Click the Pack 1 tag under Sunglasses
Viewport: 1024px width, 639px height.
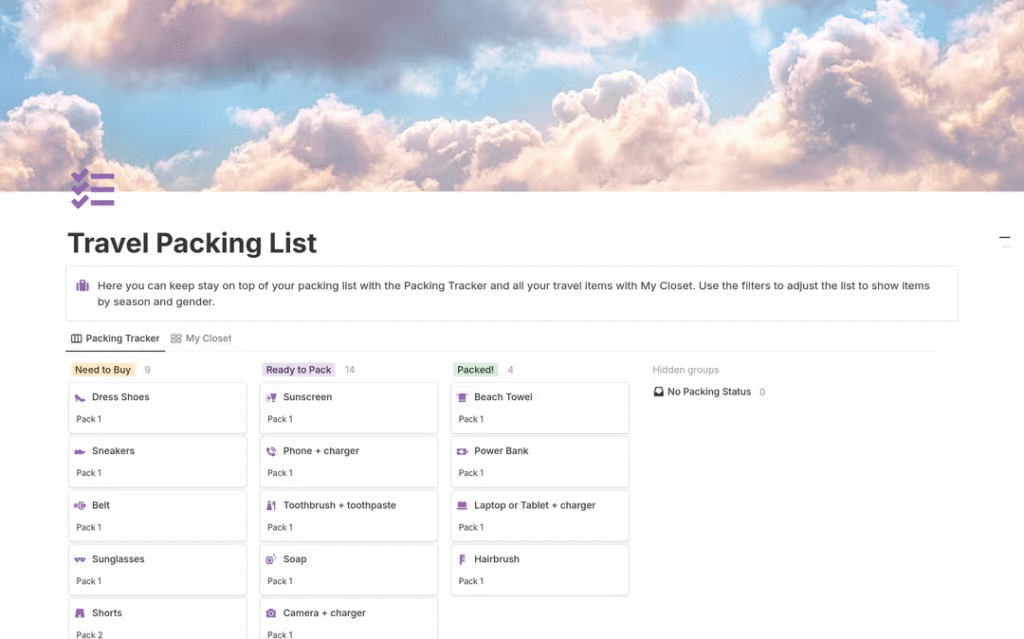[x=89, y=581]
